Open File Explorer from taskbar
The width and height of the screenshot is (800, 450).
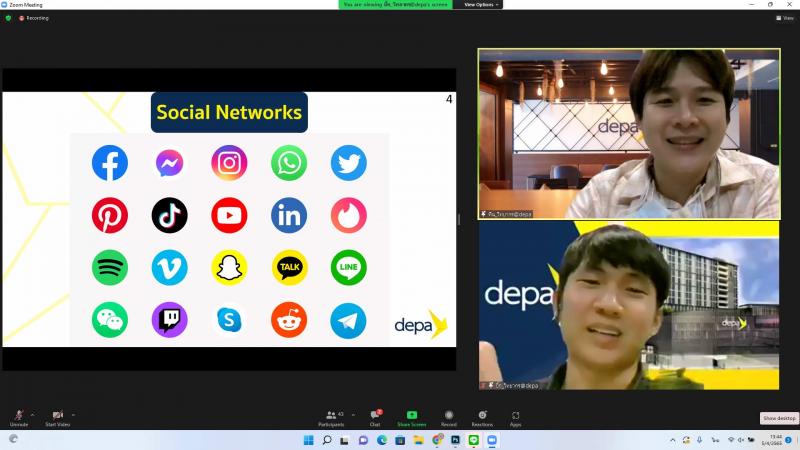click(x=418, y=440)
